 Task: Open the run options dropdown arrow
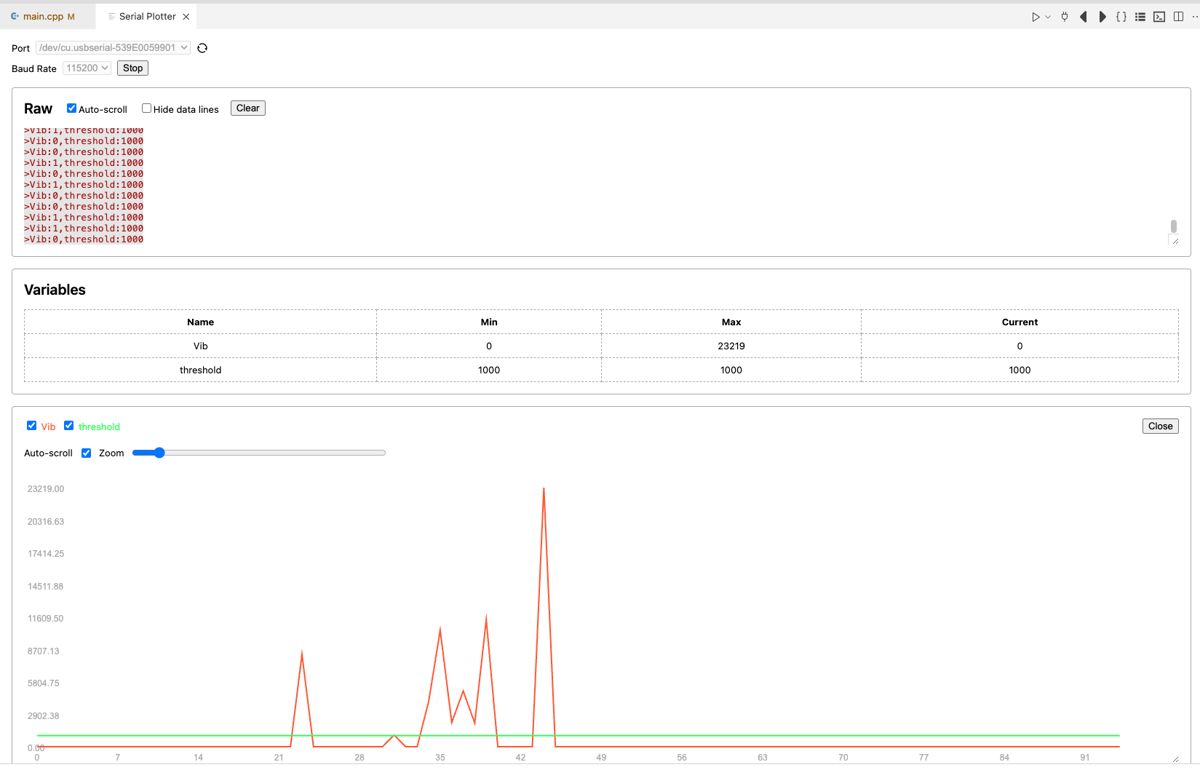click(1048, 17)
